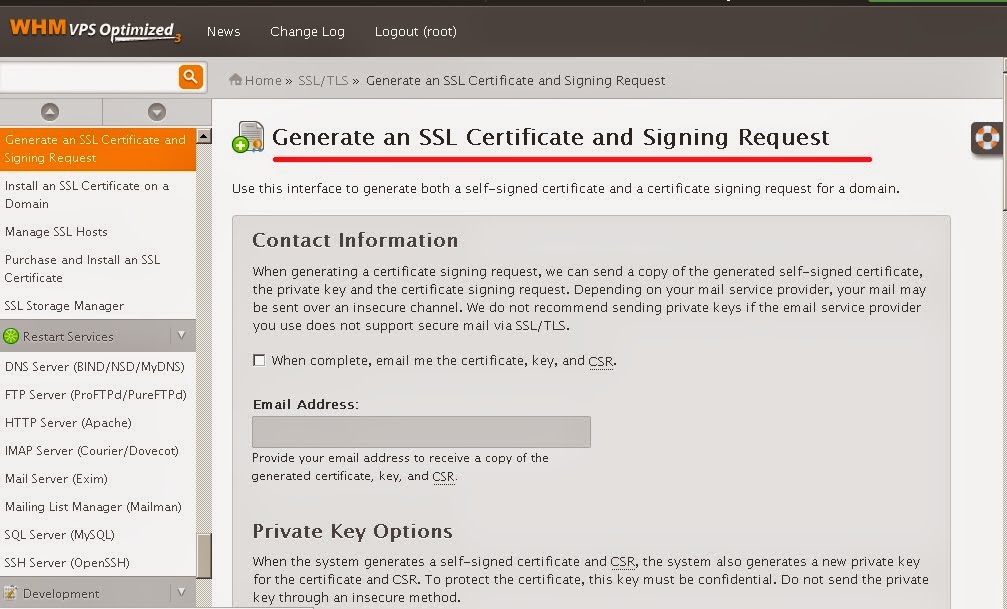Click the green Restart Services icon
Viewport: 1007px width, 609px height.
pyautogui.click(x=11, y=335)
